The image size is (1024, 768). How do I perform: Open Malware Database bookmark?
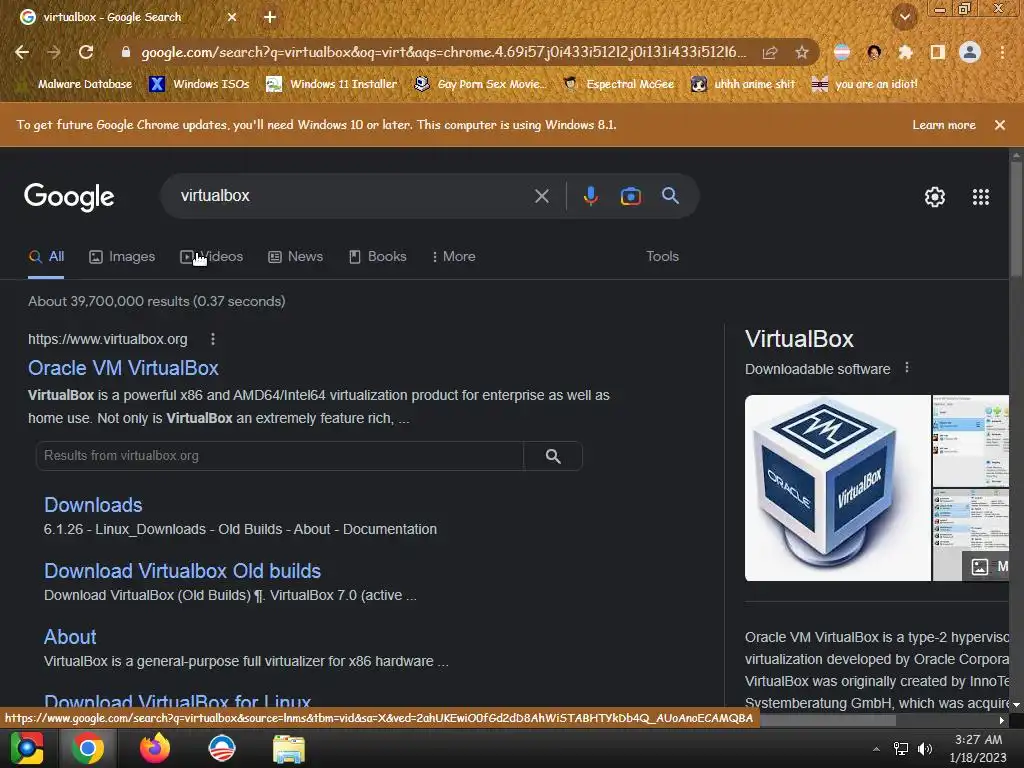coord(76,84)
